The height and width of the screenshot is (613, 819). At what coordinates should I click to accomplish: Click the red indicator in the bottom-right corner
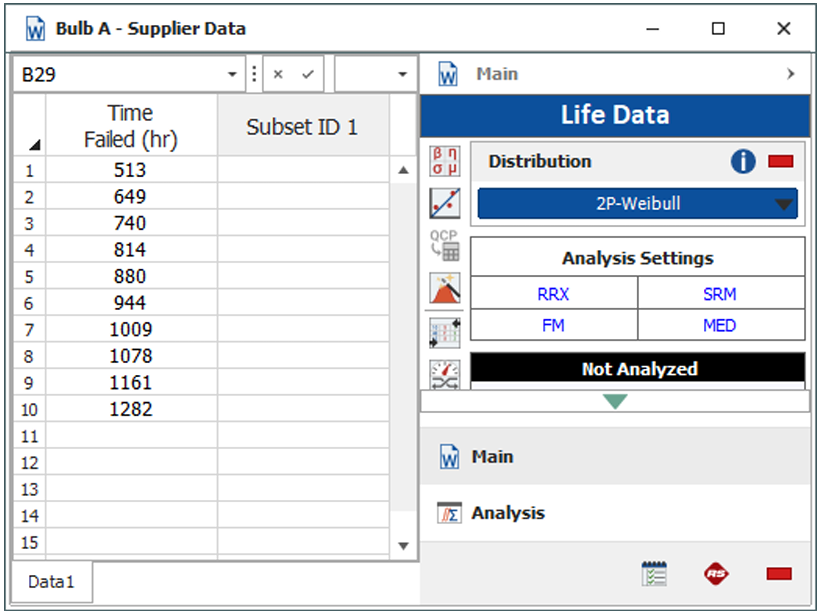(779, 574)
